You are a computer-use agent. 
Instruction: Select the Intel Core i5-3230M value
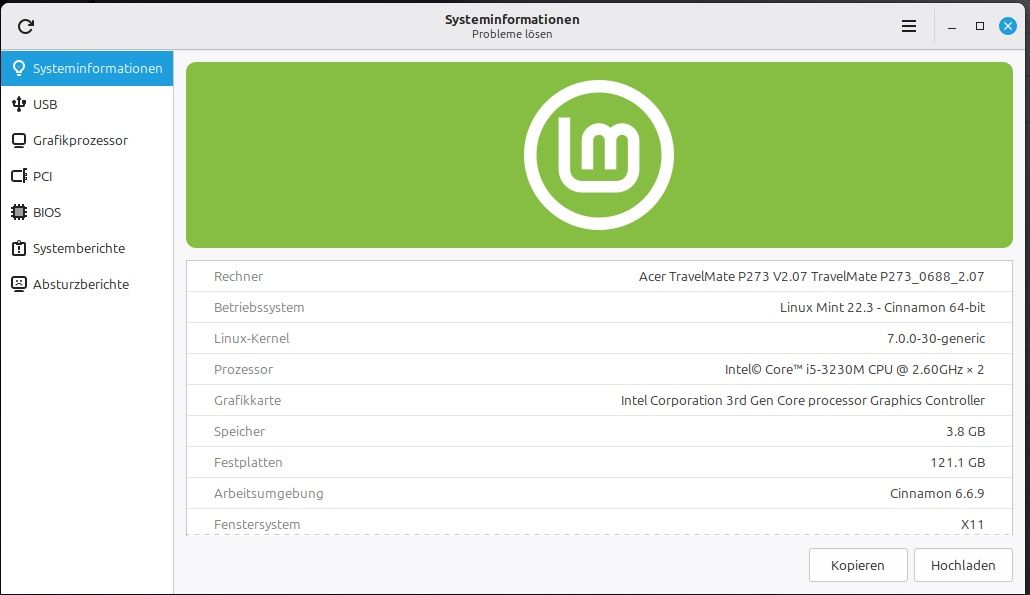(855, 369)
